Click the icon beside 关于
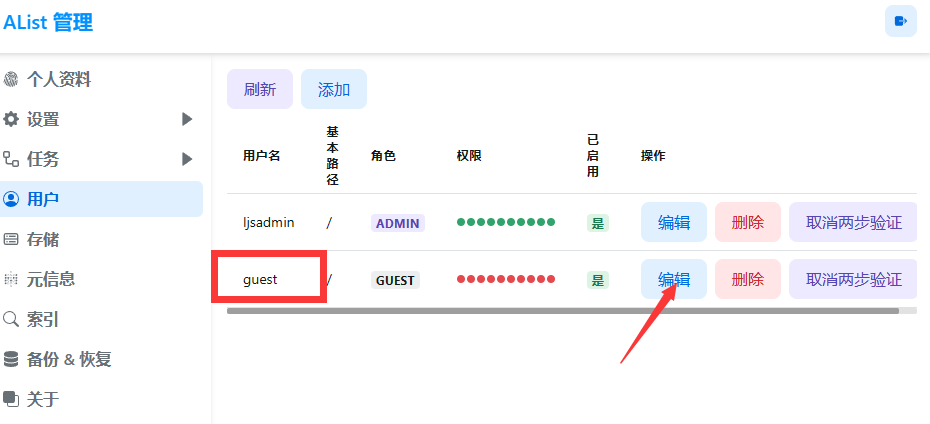 [x=11, y=399]
